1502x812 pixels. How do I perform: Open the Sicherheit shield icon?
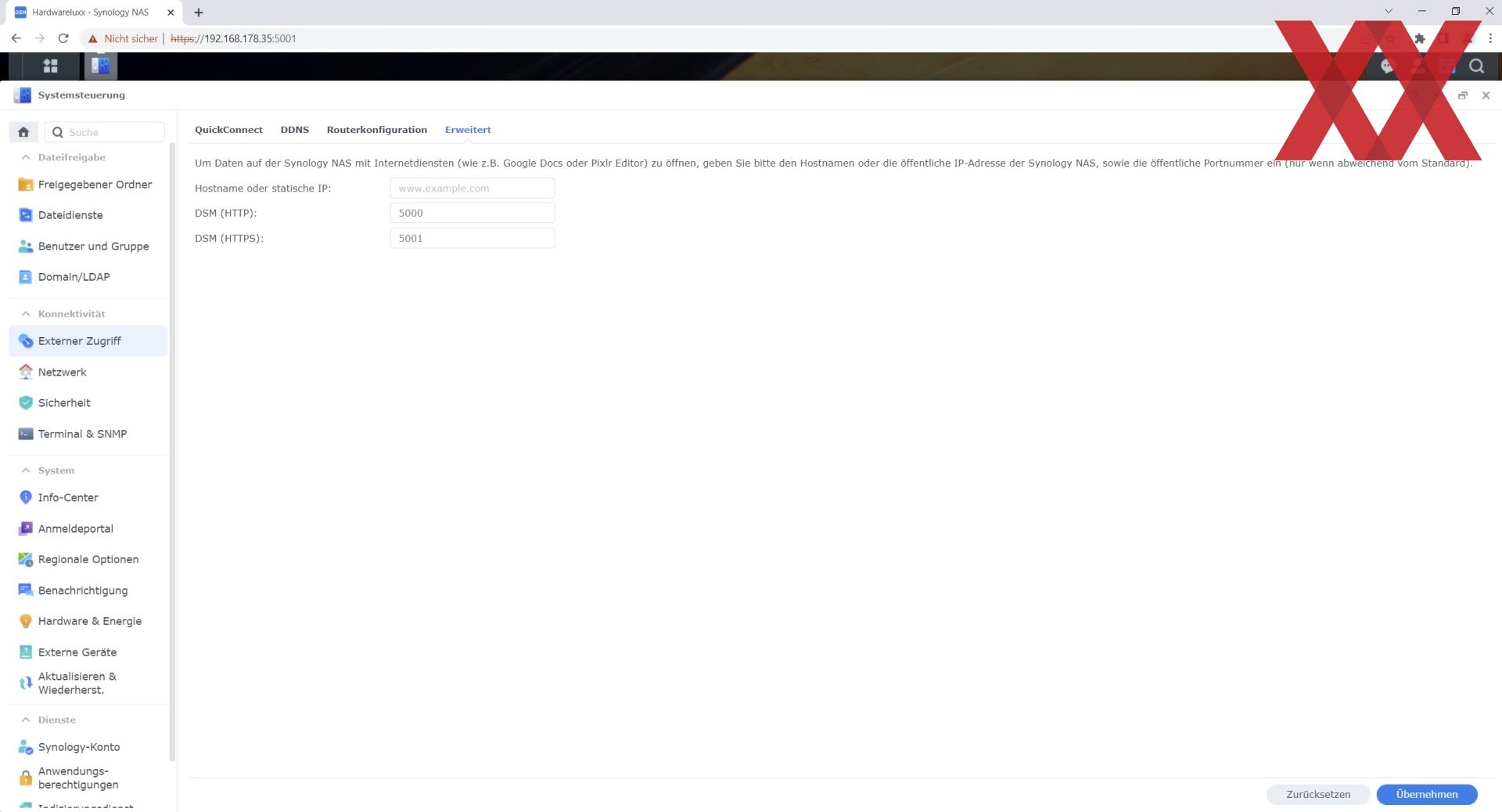(x=26, y=403)
